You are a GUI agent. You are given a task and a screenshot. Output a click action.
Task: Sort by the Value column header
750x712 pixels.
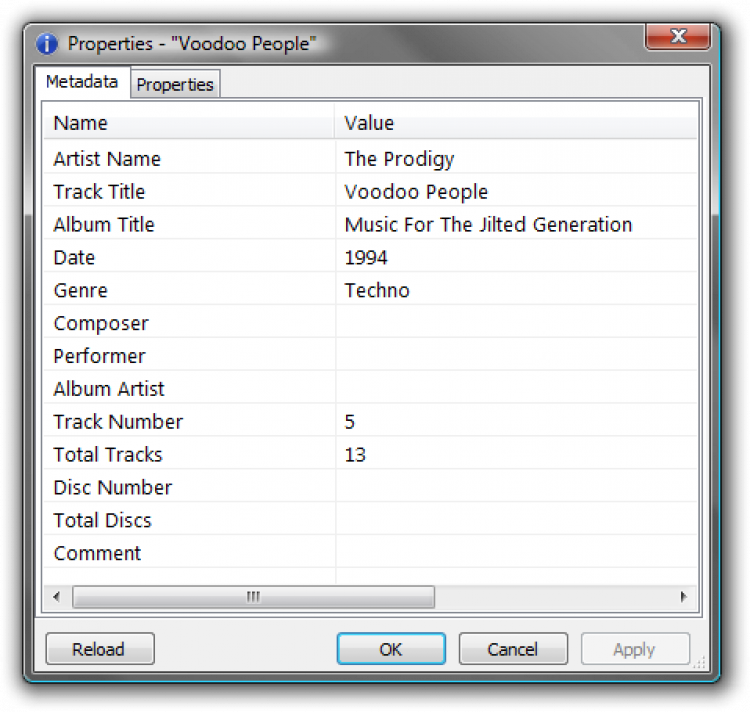click(x=515, y=123)
